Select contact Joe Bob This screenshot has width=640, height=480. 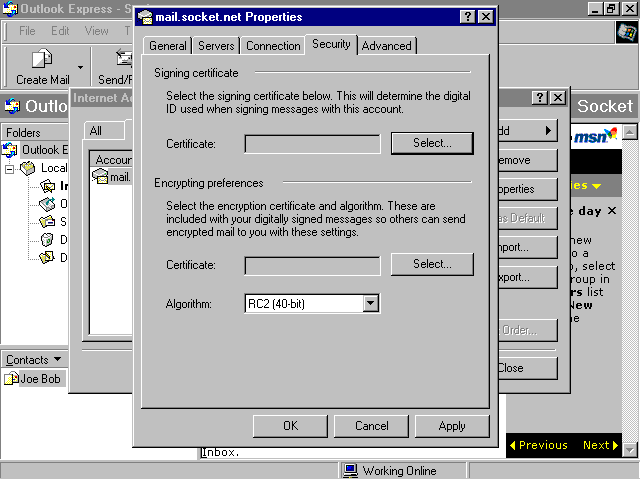click(40, 379)
